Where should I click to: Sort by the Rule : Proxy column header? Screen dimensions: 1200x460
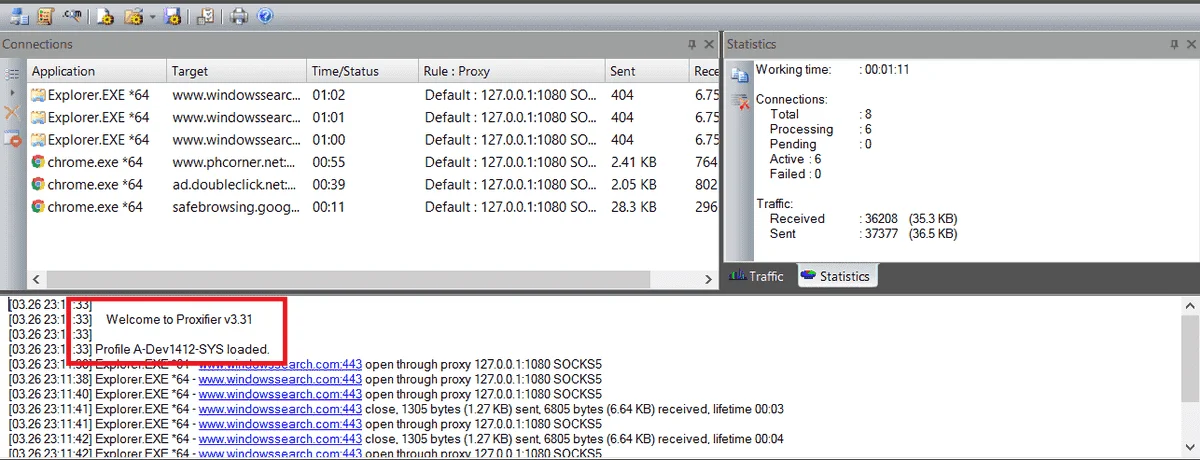[513, 71]
